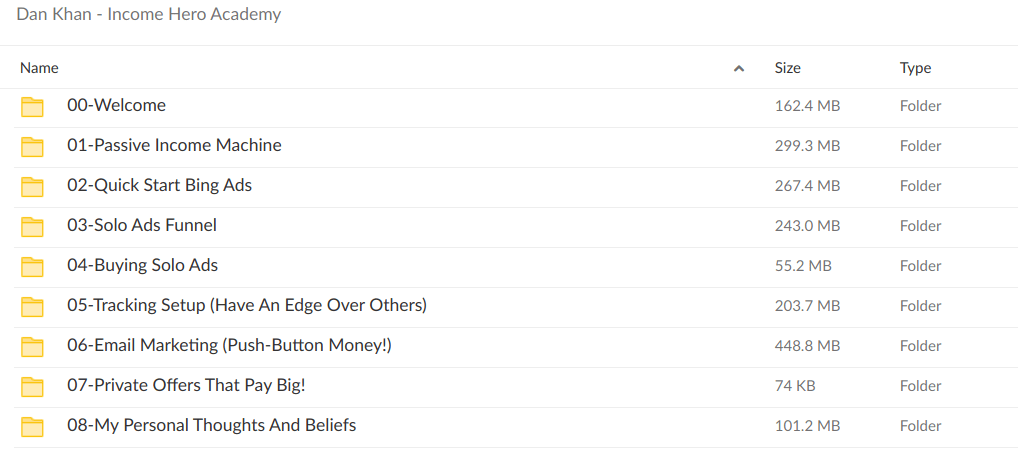The image size is (1018, 465).
Task: Click the folder icon beside 00-Welcome
Action: (x=33, y=107)
